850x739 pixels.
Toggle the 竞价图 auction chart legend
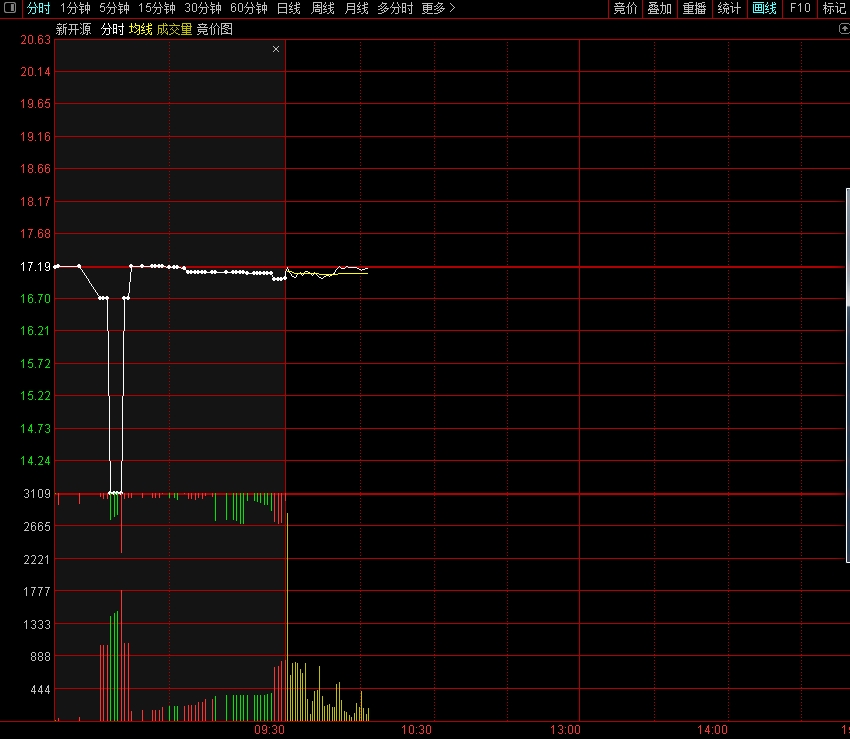tap(214, 29)
